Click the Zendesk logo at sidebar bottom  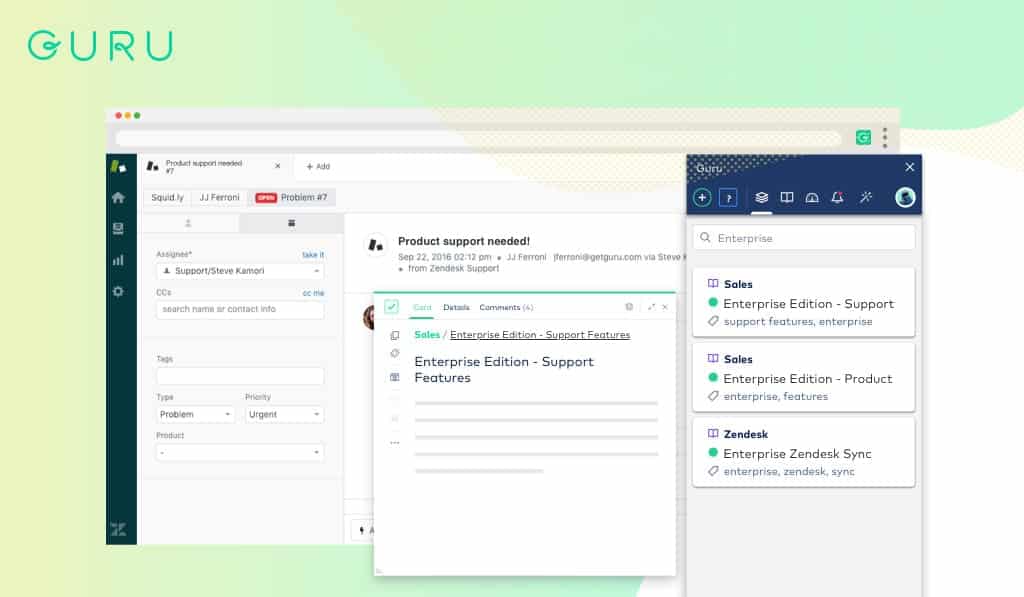(x=118, y=529)
